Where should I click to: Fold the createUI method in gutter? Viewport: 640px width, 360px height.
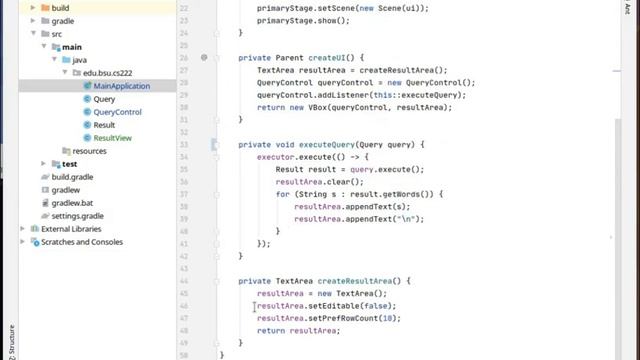(x=217, y=58)
